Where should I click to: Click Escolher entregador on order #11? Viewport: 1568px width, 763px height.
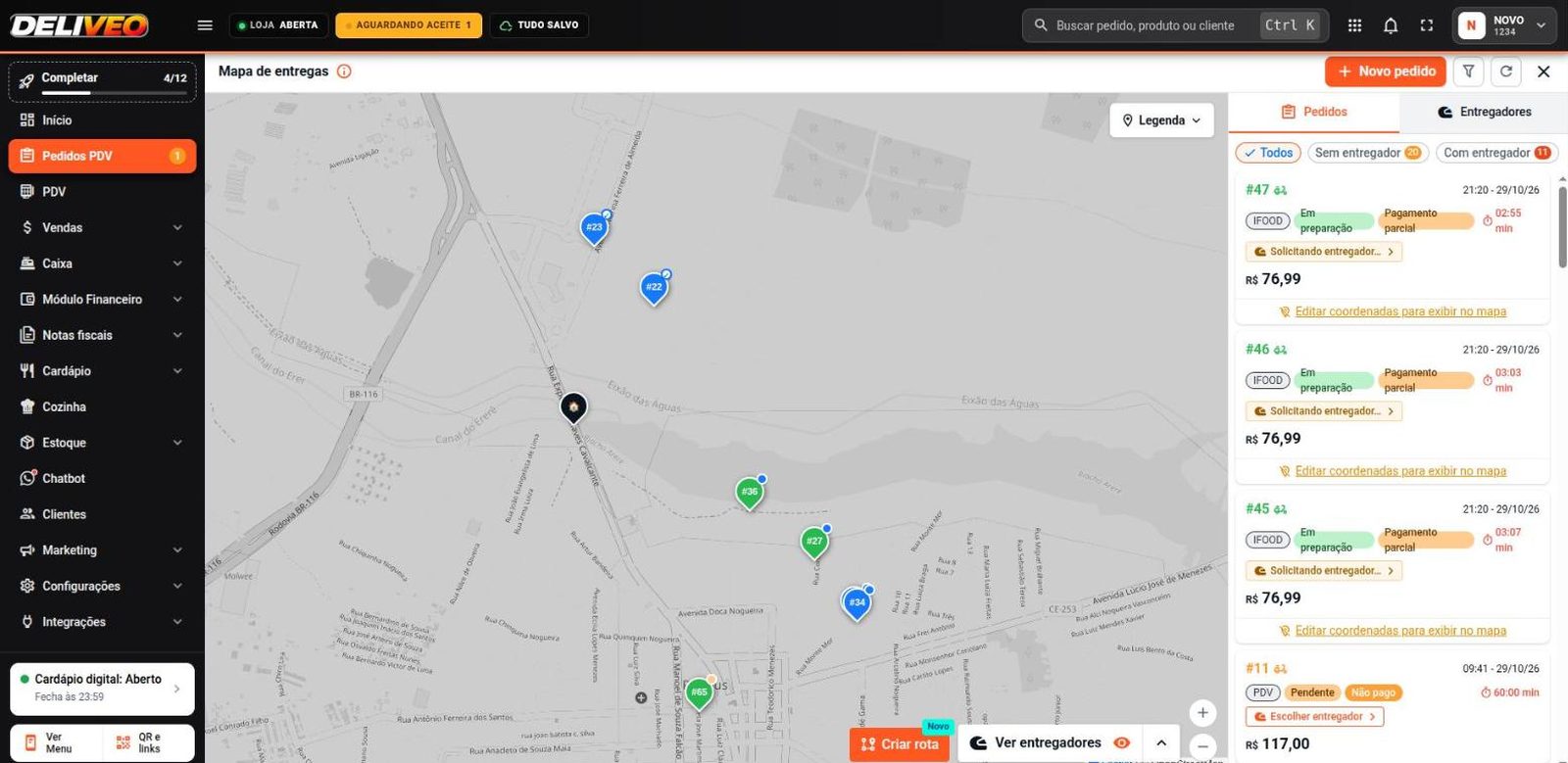(1315, 717)
